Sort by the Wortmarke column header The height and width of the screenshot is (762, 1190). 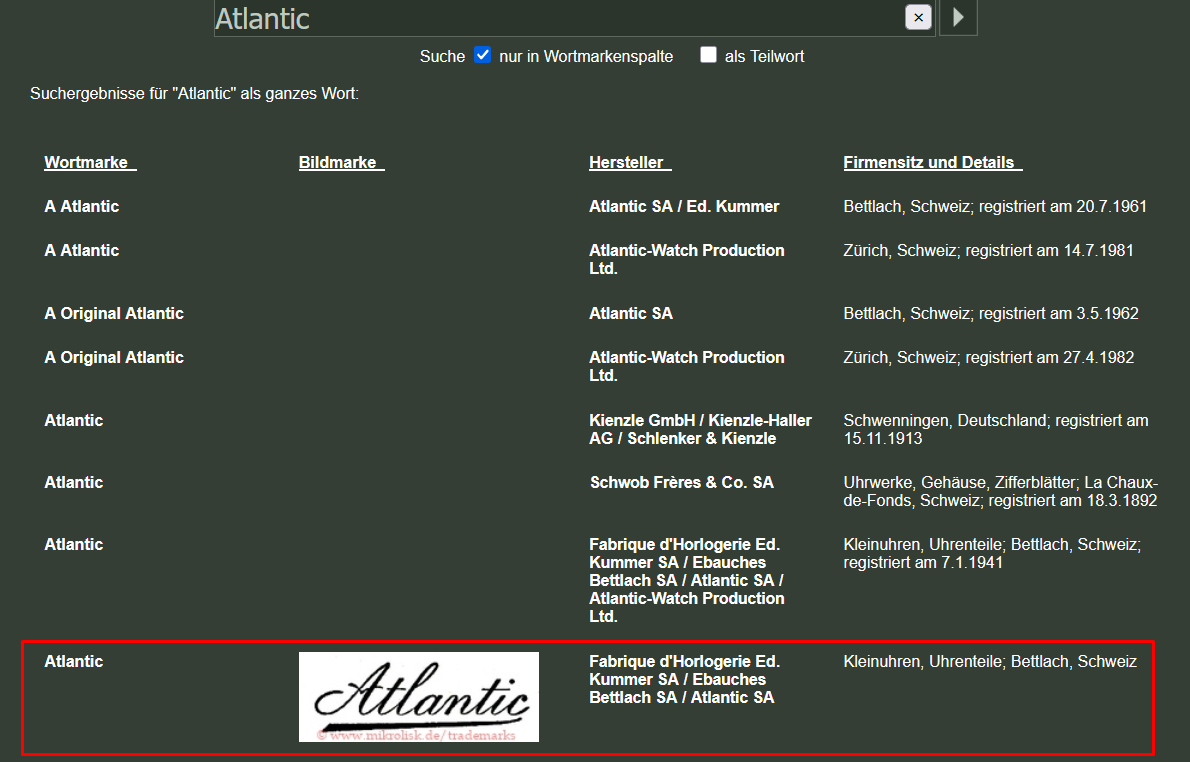pyautogui.click(x=90, y=162)
